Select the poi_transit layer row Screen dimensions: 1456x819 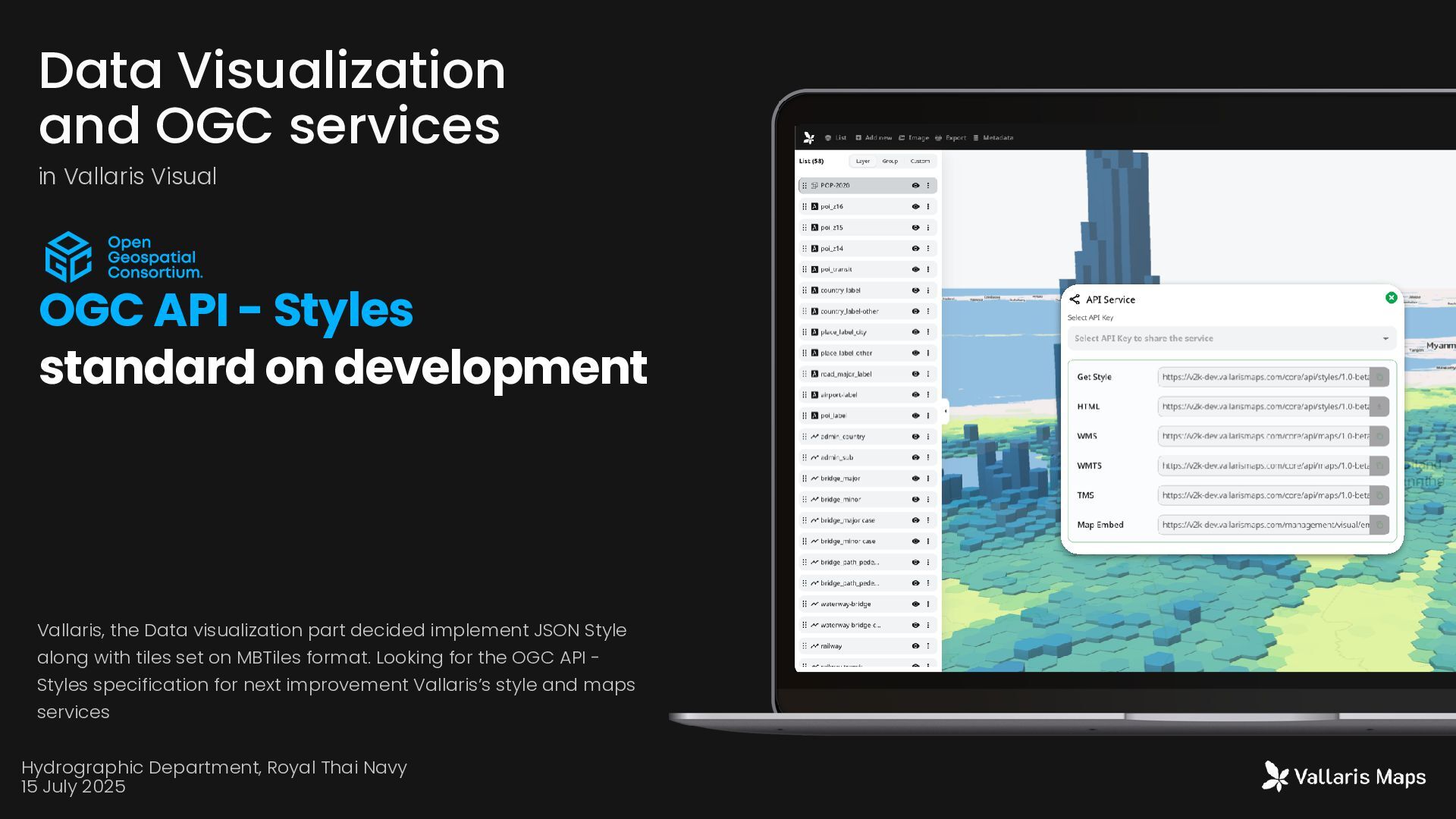pyautogui.click(x=868, y=269)
